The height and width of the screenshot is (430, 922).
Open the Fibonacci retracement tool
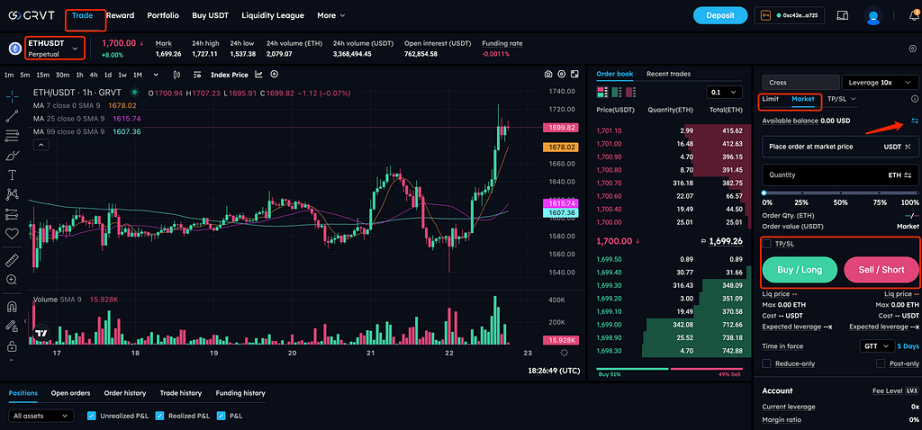[12, 136]
